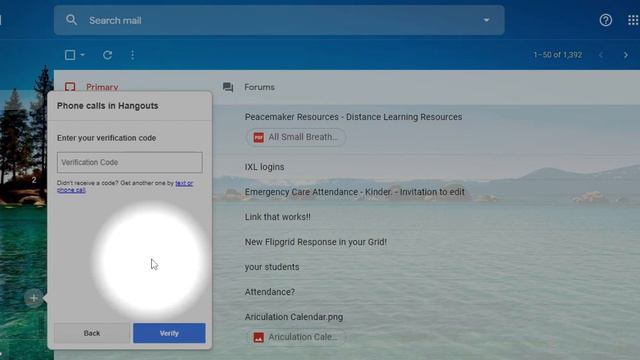
Task: Click the Forums chat bubble icon
Action: click(x=228, y=87)
